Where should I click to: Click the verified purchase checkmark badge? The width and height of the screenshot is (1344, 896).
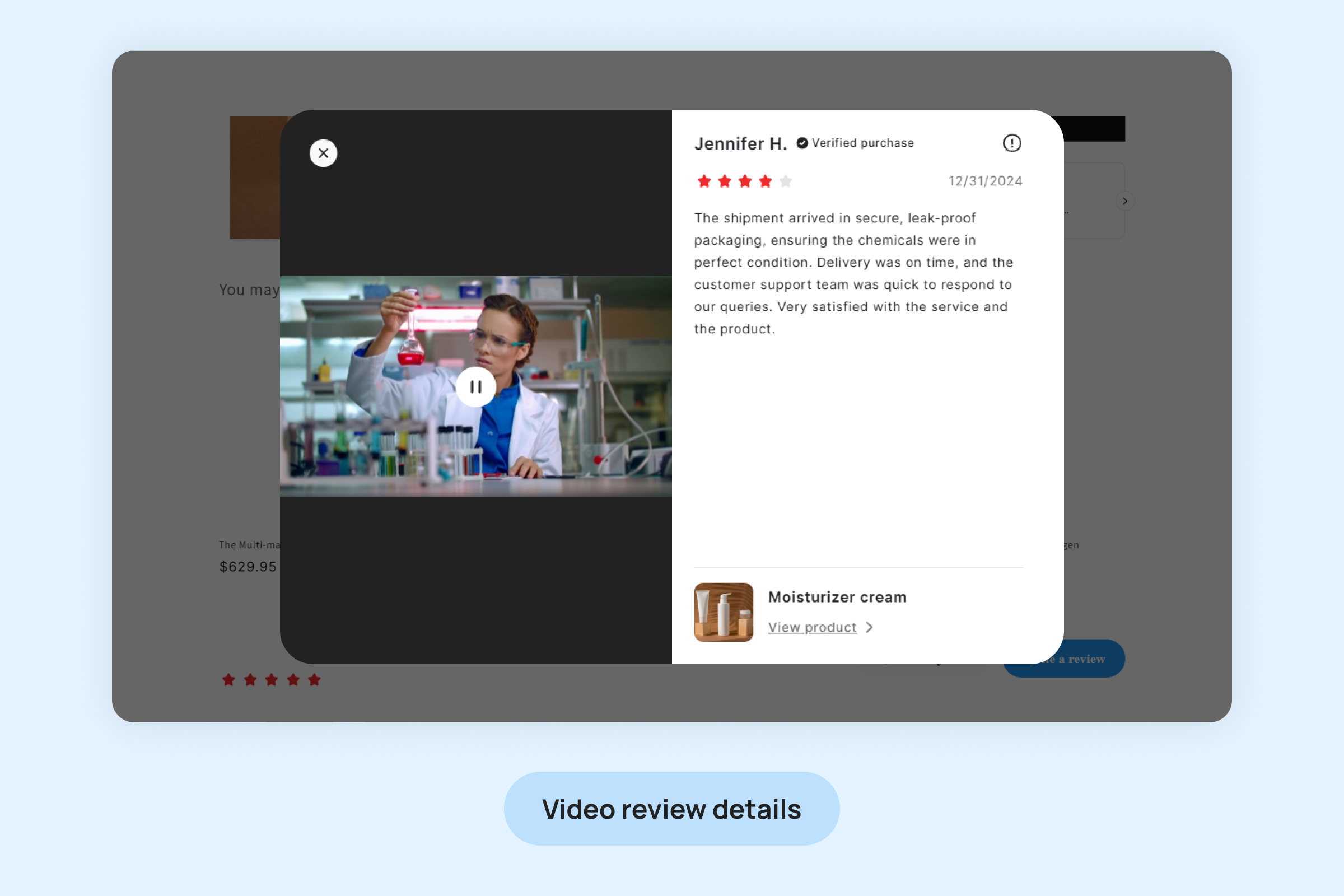[802, 143]
